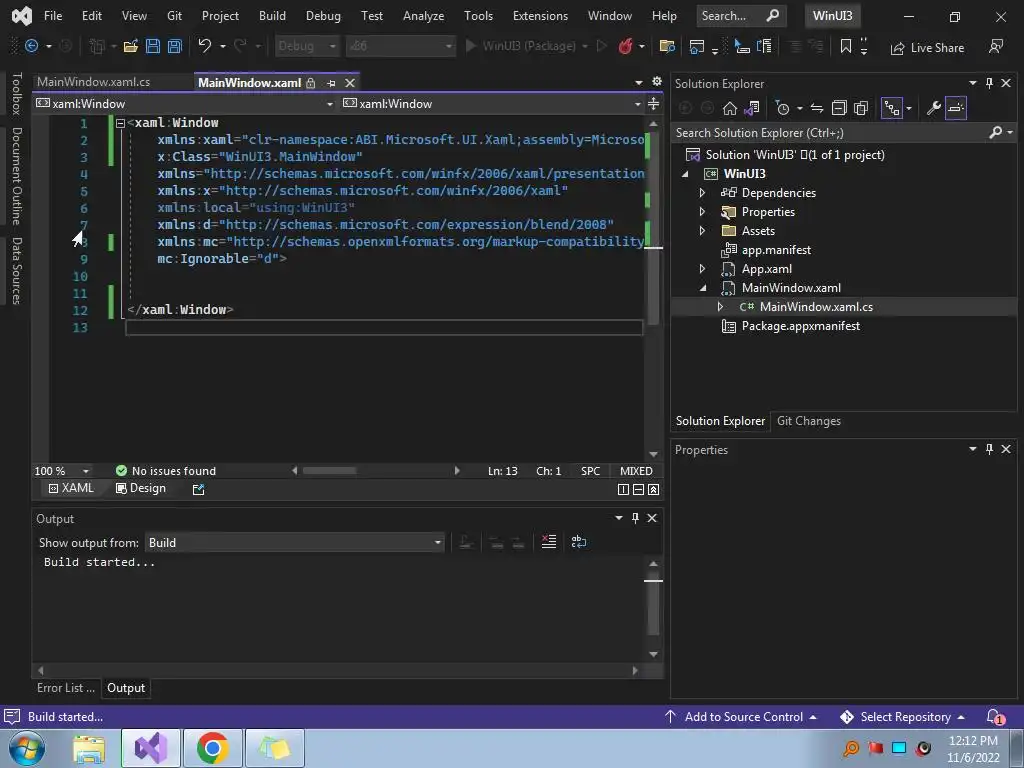Click the Clear All icon in Output panel
The width and height of the screenshot is (1024, 768).
click(549, 541)
